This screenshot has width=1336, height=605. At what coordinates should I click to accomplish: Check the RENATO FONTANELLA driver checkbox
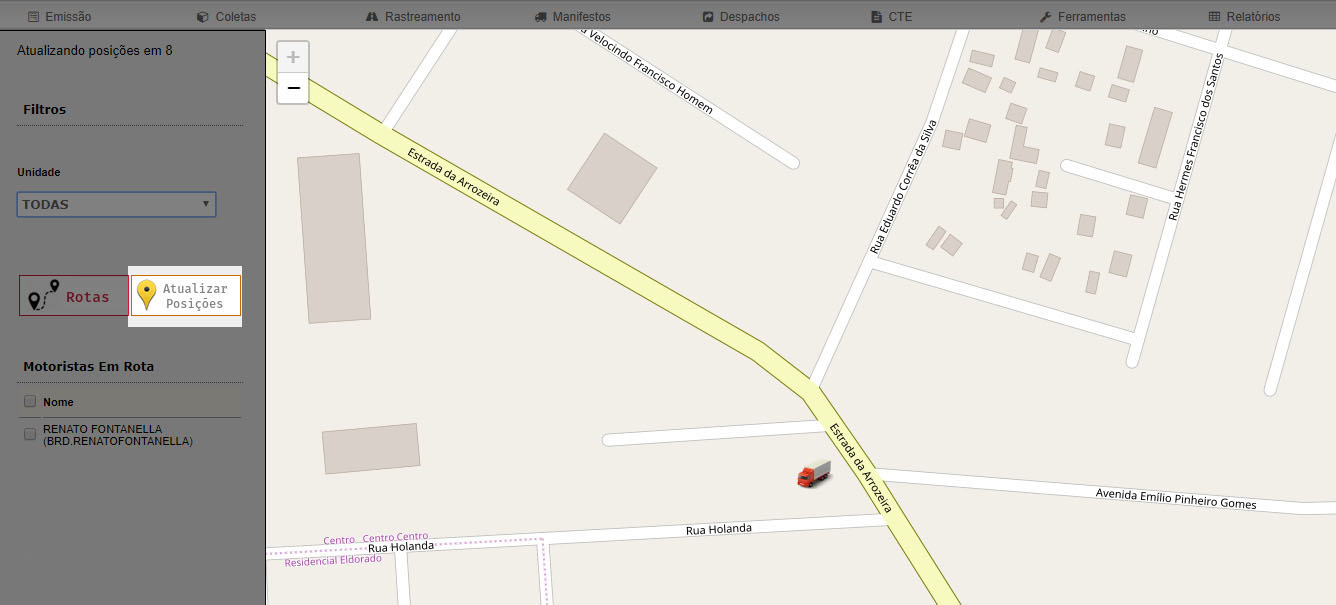(x=30, y=434)
